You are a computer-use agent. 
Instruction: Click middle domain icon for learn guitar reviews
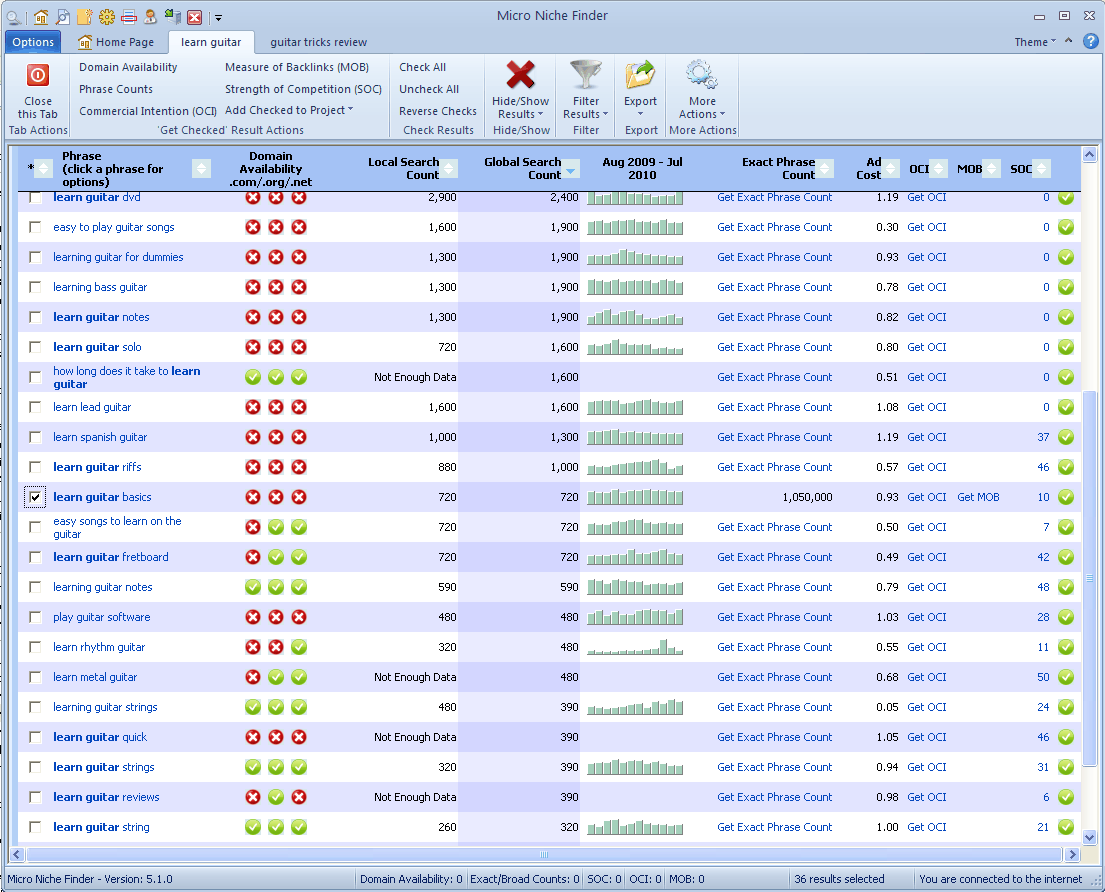click(x=276, y=797)
